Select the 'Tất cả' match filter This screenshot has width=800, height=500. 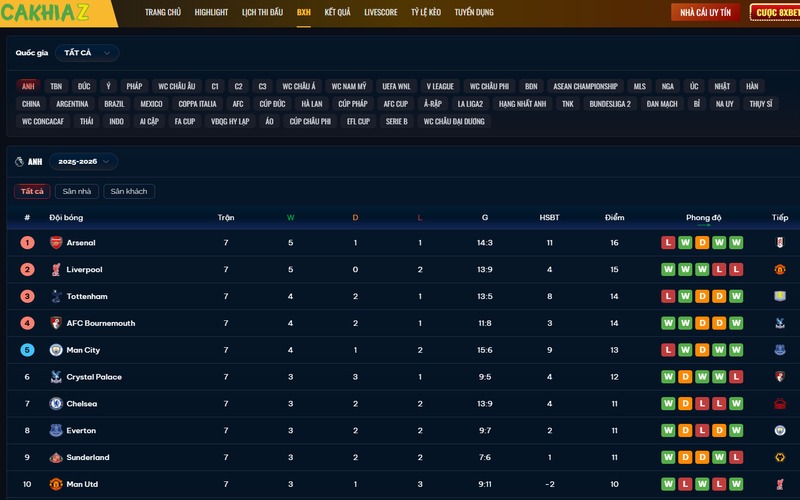(x=32, y=191)
